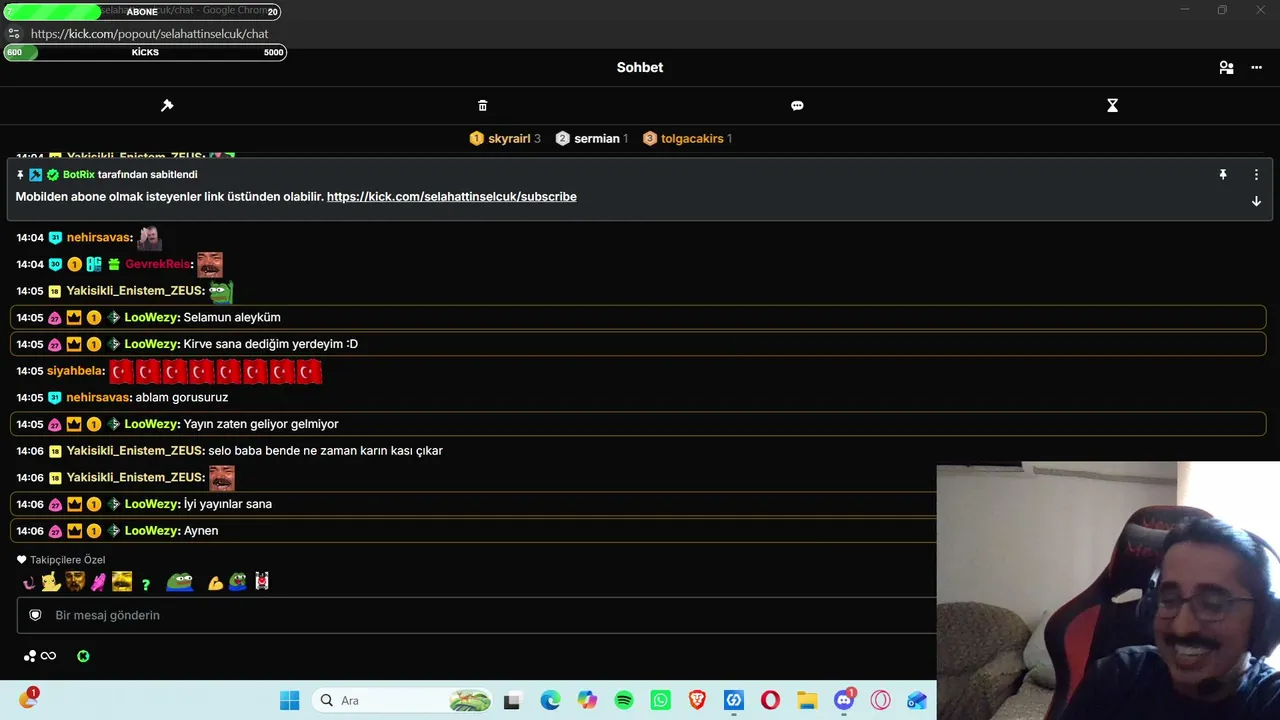The height and width of the screenshot is (720, 1280).
Task: Click the BotRix username in pinned message
Action: click(x=79, y=174)
